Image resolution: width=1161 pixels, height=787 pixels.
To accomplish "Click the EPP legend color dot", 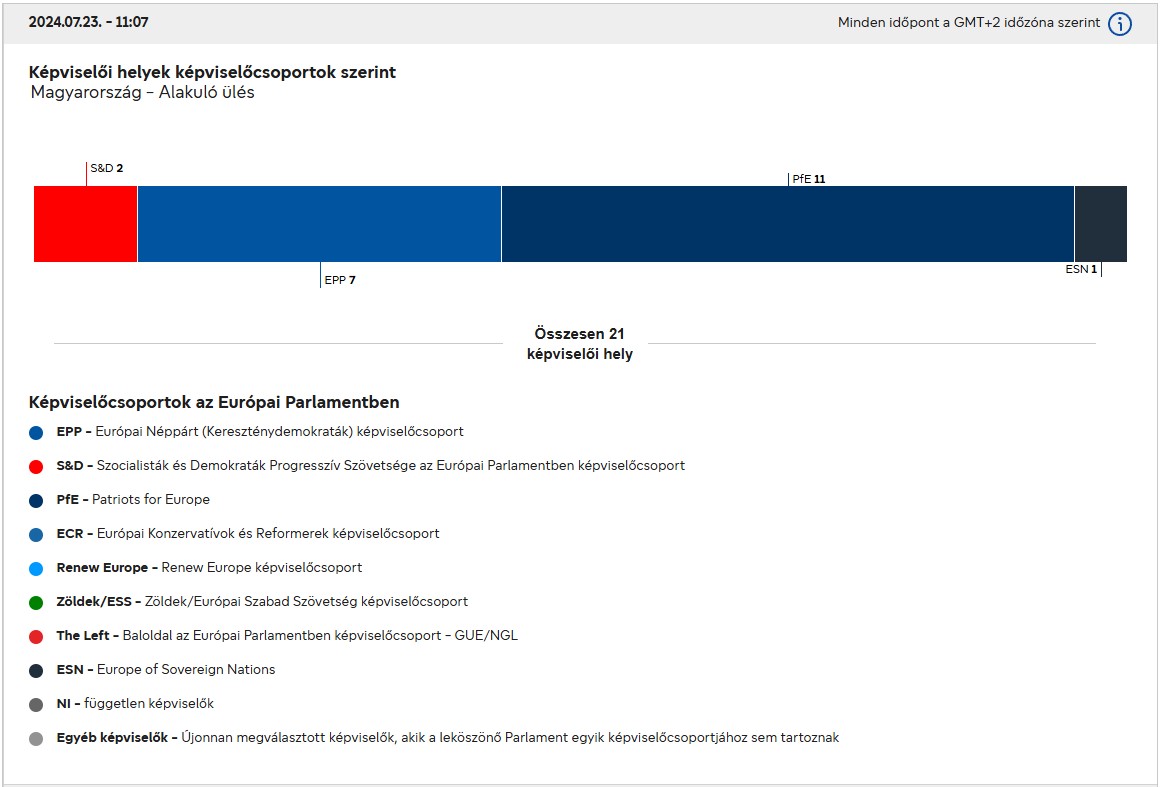I will click(36, 433).
